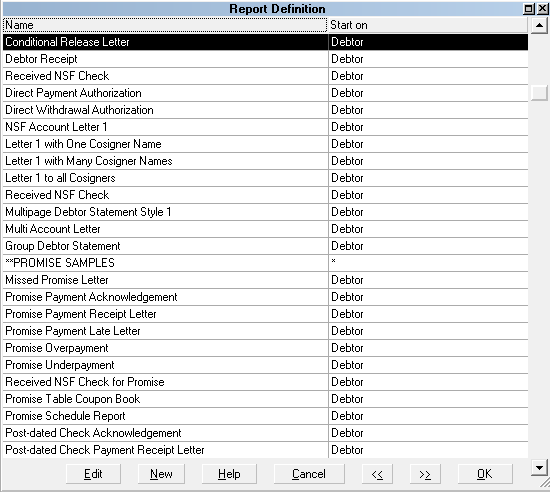Image resolution: width=550 pixels, height=492 pixels.
Task: Confirm selection with the OK button
Action: click(x=485, y=474)
